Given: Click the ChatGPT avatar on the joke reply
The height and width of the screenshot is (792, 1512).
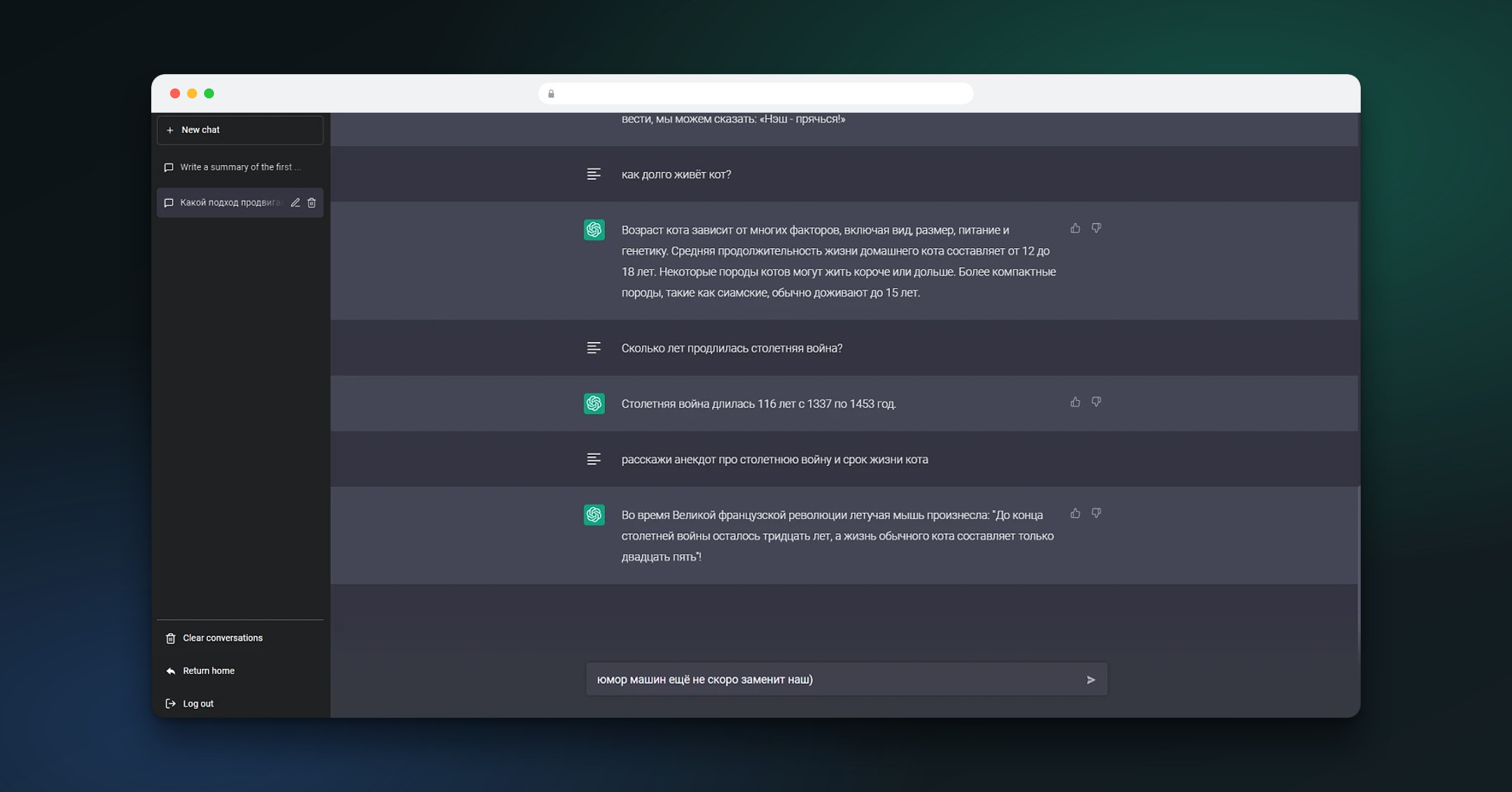Looking at the screenshot, I should coord(594,515).
